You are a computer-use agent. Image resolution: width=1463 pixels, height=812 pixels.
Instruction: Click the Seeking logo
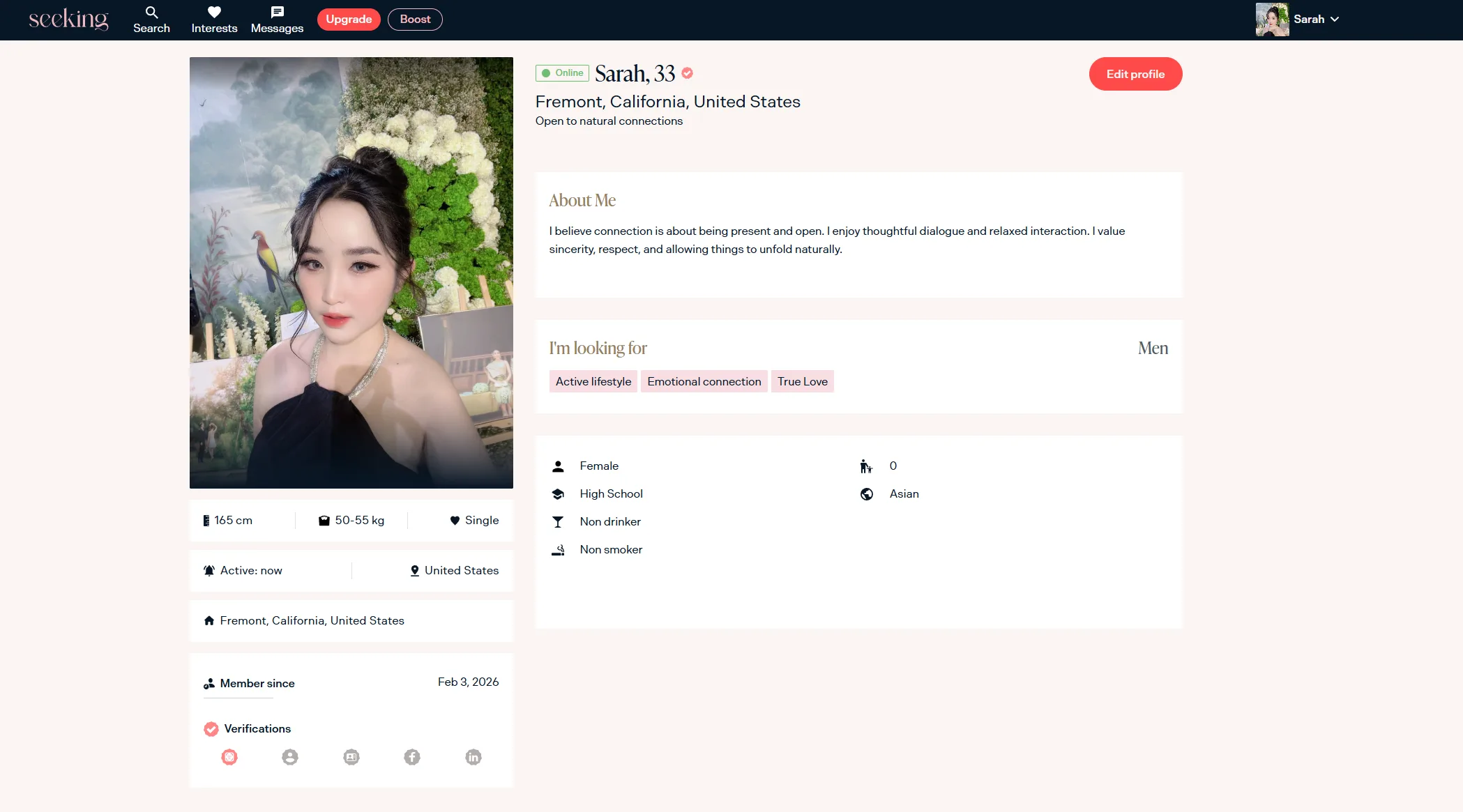tap(68, 20)
